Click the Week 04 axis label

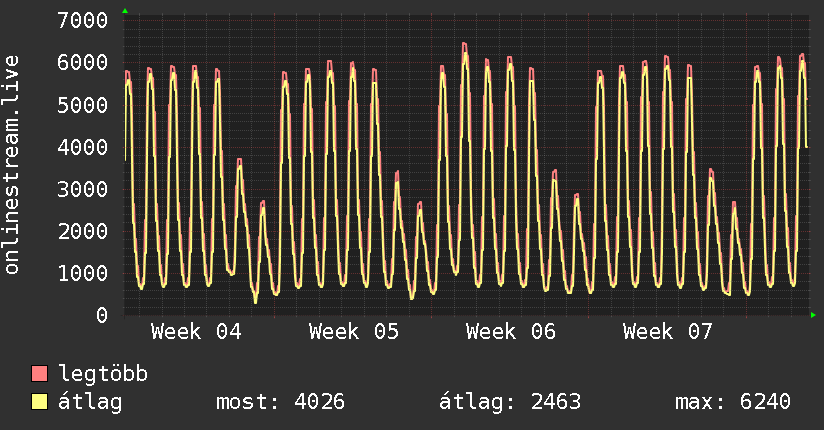196,331
